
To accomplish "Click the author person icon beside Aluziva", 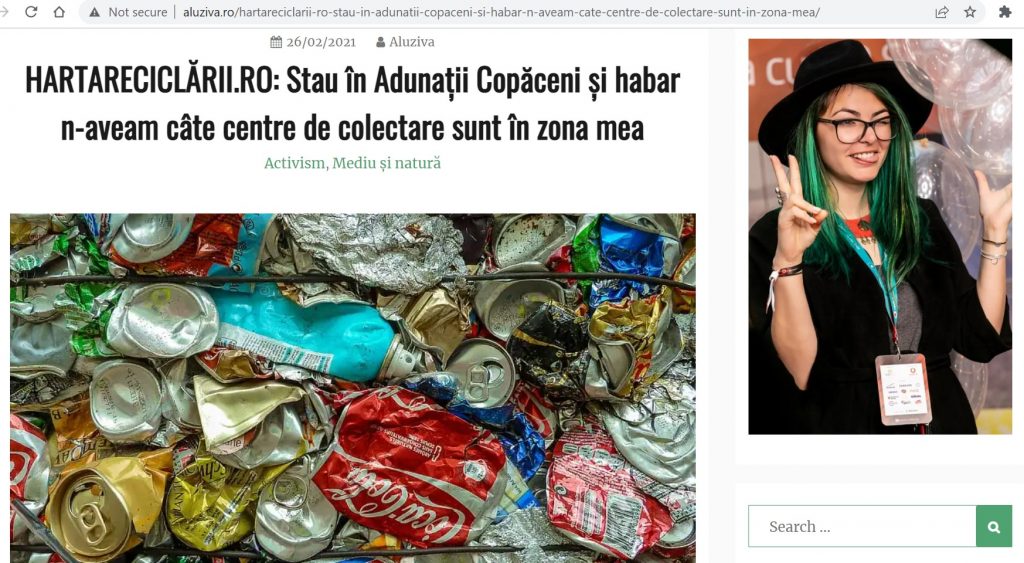I will (381, 42).
